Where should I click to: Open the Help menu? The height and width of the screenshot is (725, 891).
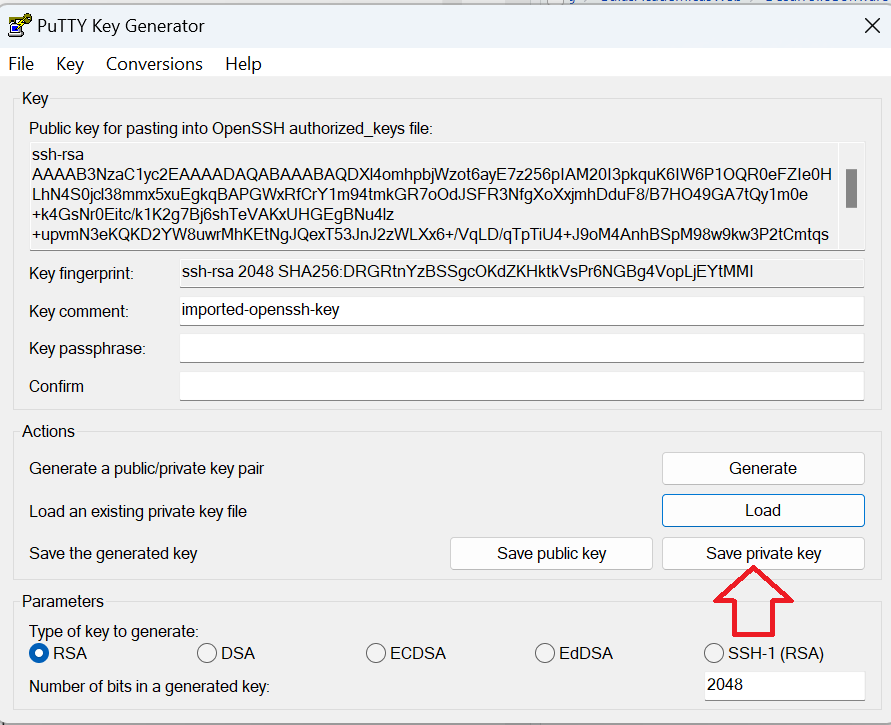[243, 64]
